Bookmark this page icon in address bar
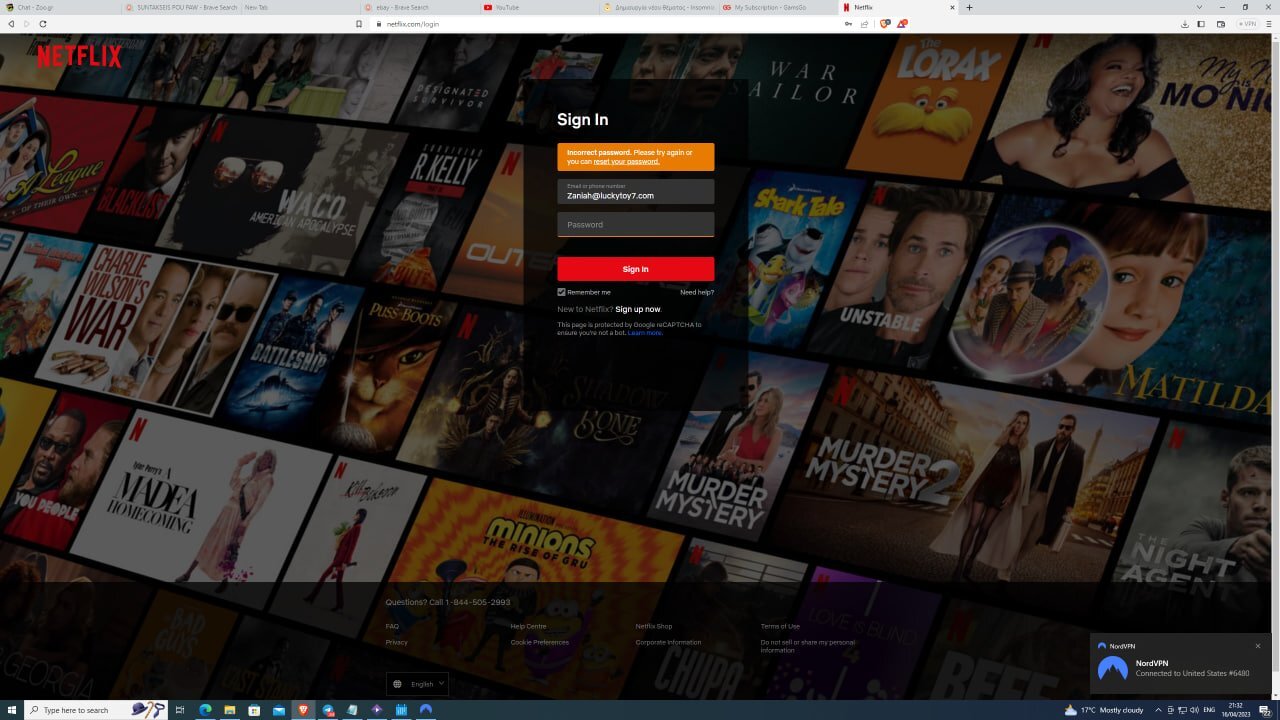This screenshot has height=720, width=1280. [359, 23]
